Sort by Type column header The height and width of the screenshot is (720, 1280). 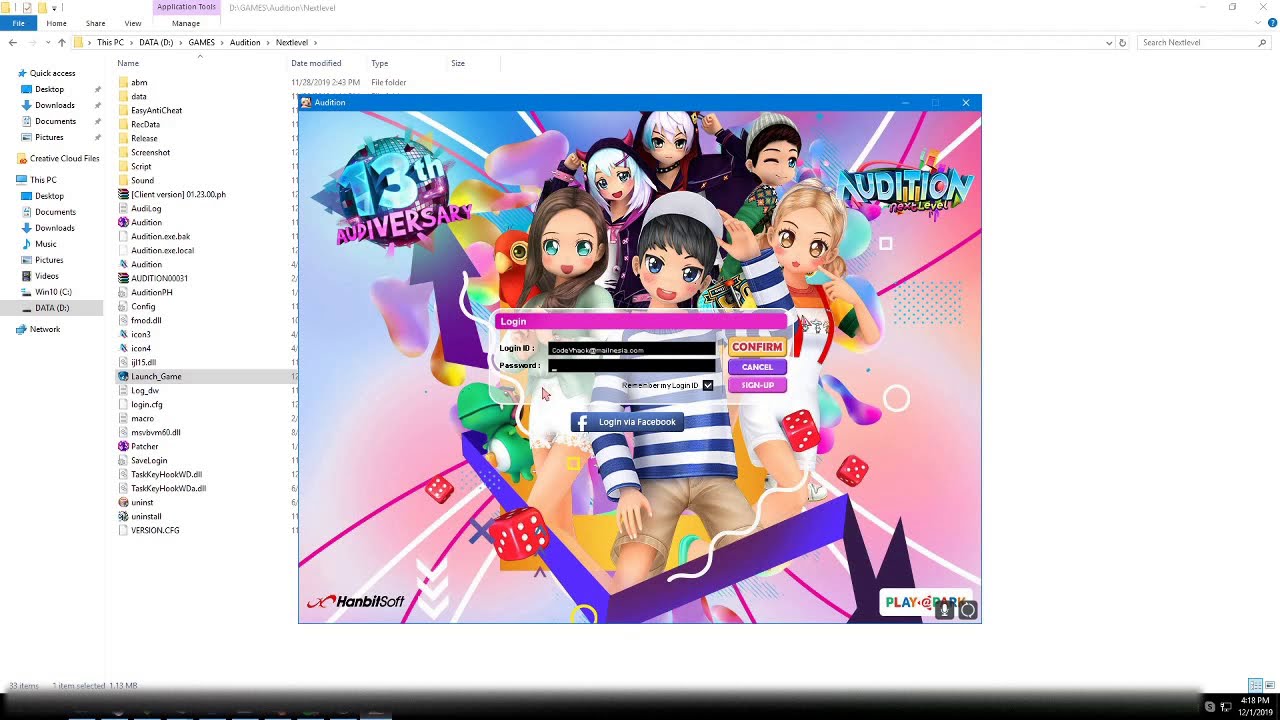point(380,63)
